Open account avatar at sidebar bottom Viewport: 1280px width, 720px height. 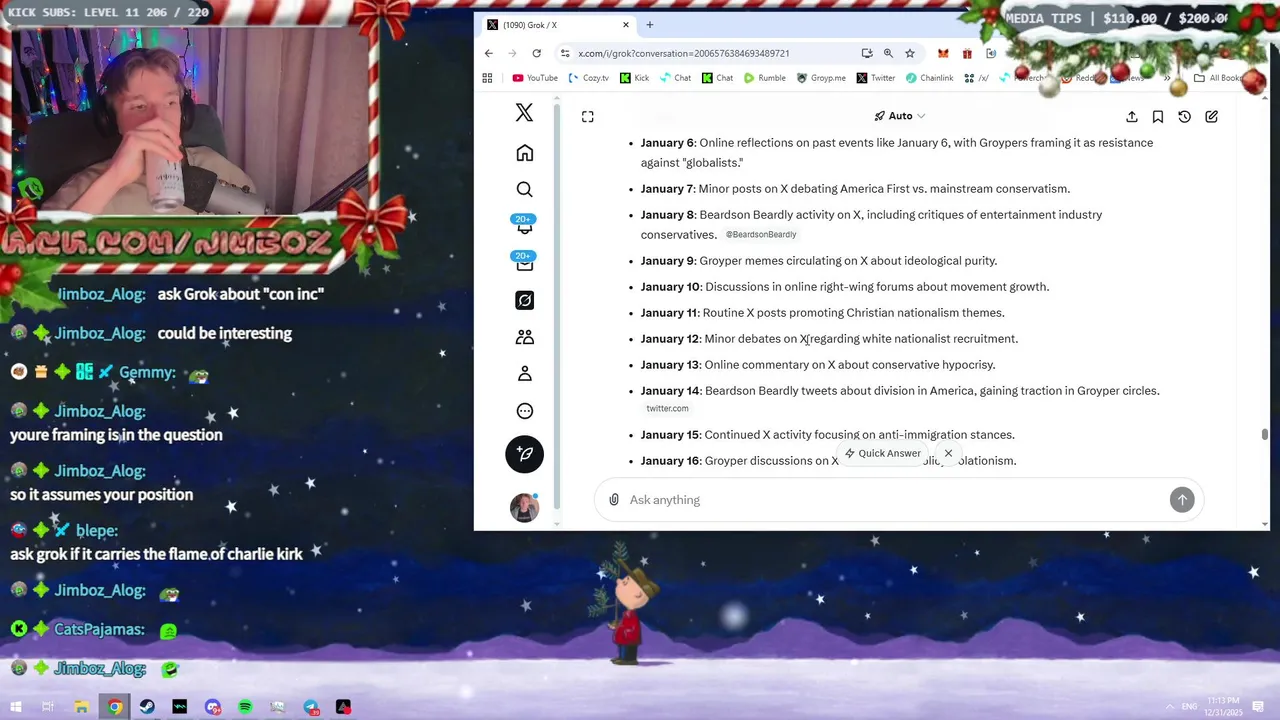524,507
